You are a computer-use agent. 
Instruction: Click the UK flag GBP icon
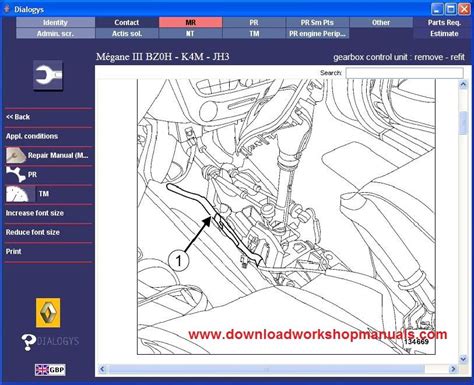[50, 369]
